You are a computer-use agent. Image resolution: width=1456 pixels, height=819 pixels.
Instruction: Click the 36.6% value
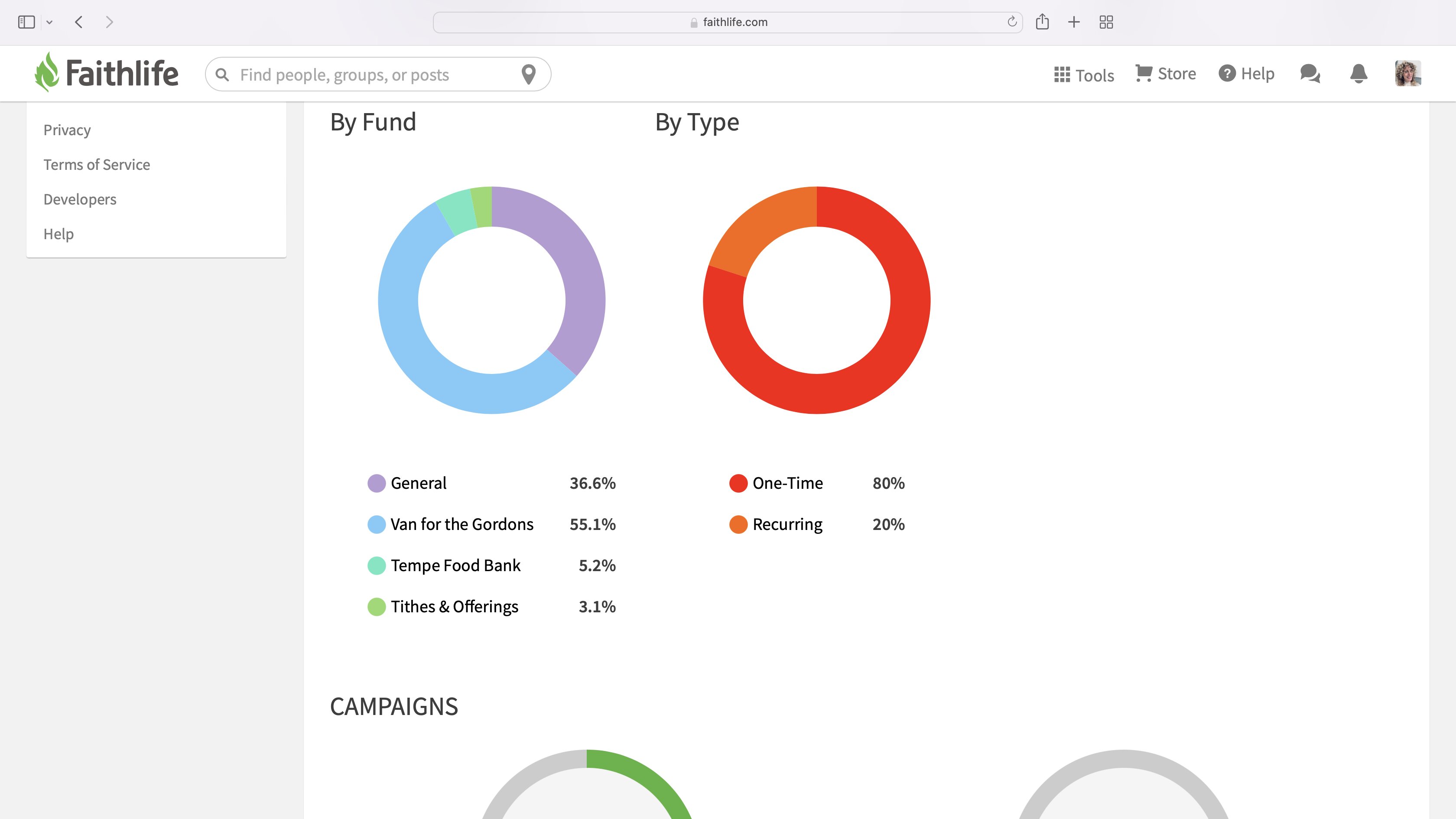592,483
